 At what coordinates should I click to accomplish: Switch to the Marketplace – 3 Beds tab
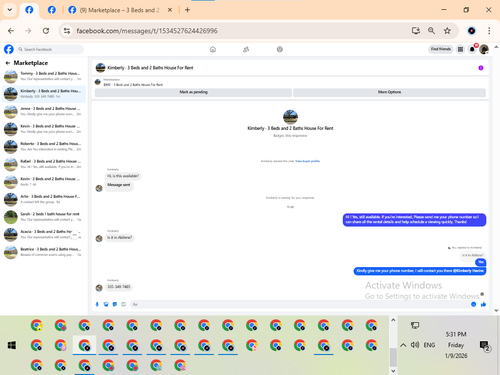point(120,10)
